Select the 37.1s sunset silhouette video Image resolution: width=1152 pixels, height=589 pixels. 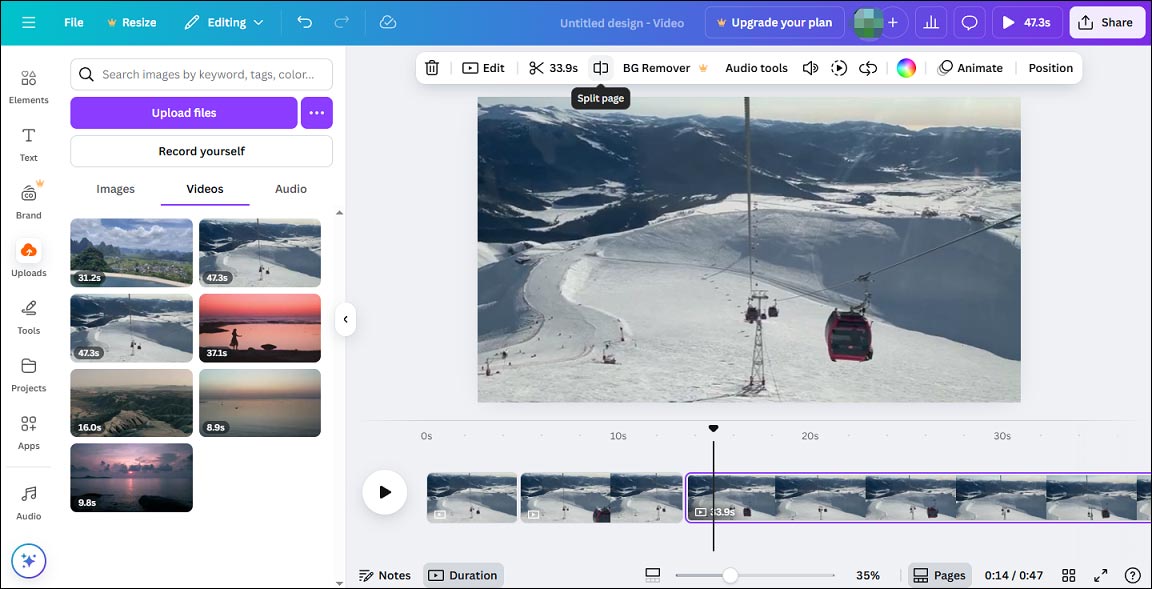pos(260,328)
